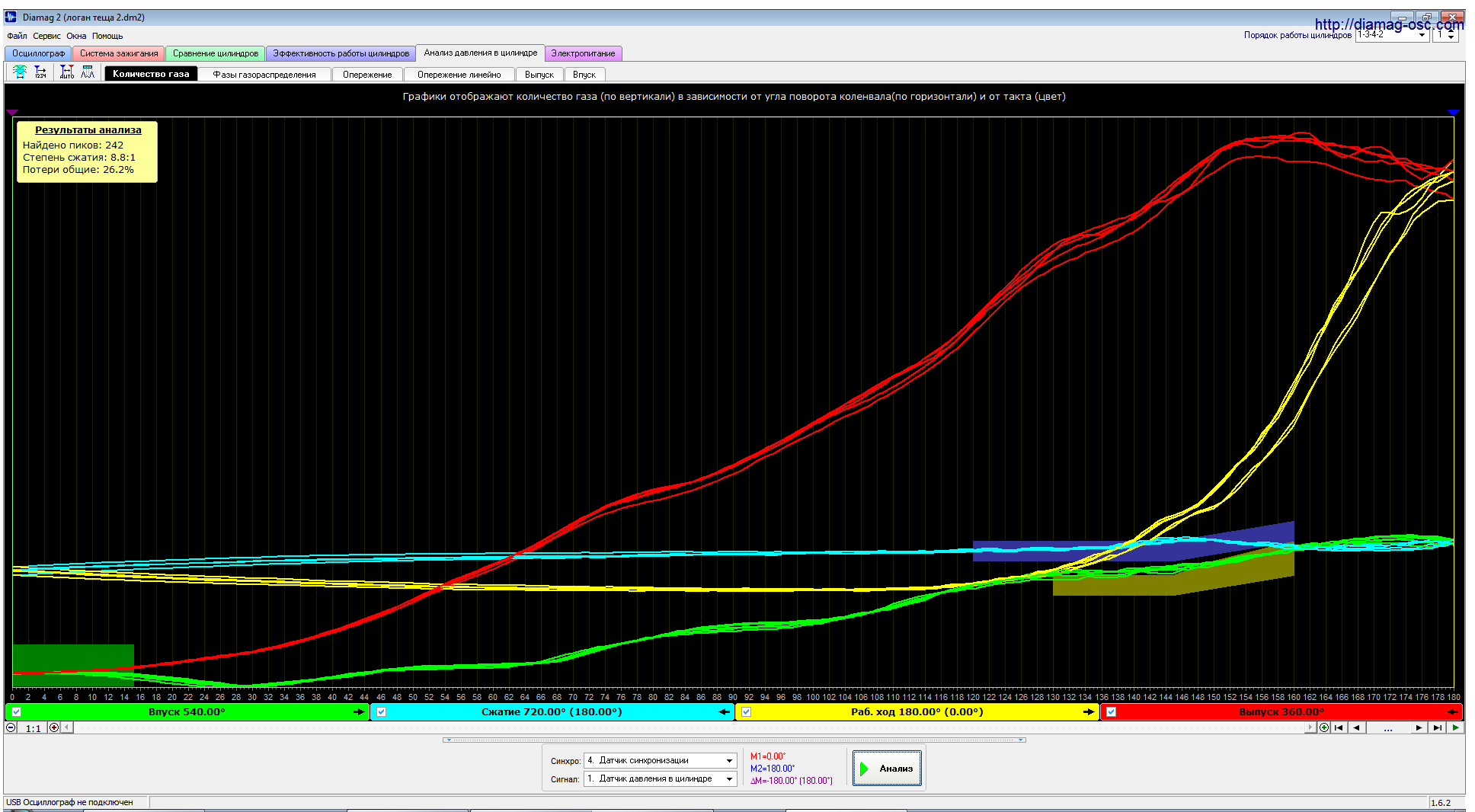Open the Сигнал sensor dropdown
This screenshot has width=1475, height=812.
pos(660,778)
